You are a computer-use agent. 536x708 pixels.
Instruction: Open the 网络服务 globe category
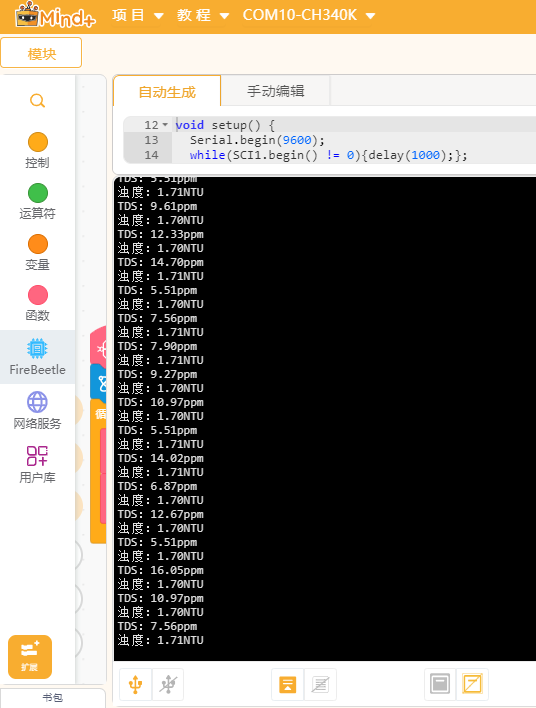(x=37, y=410)
